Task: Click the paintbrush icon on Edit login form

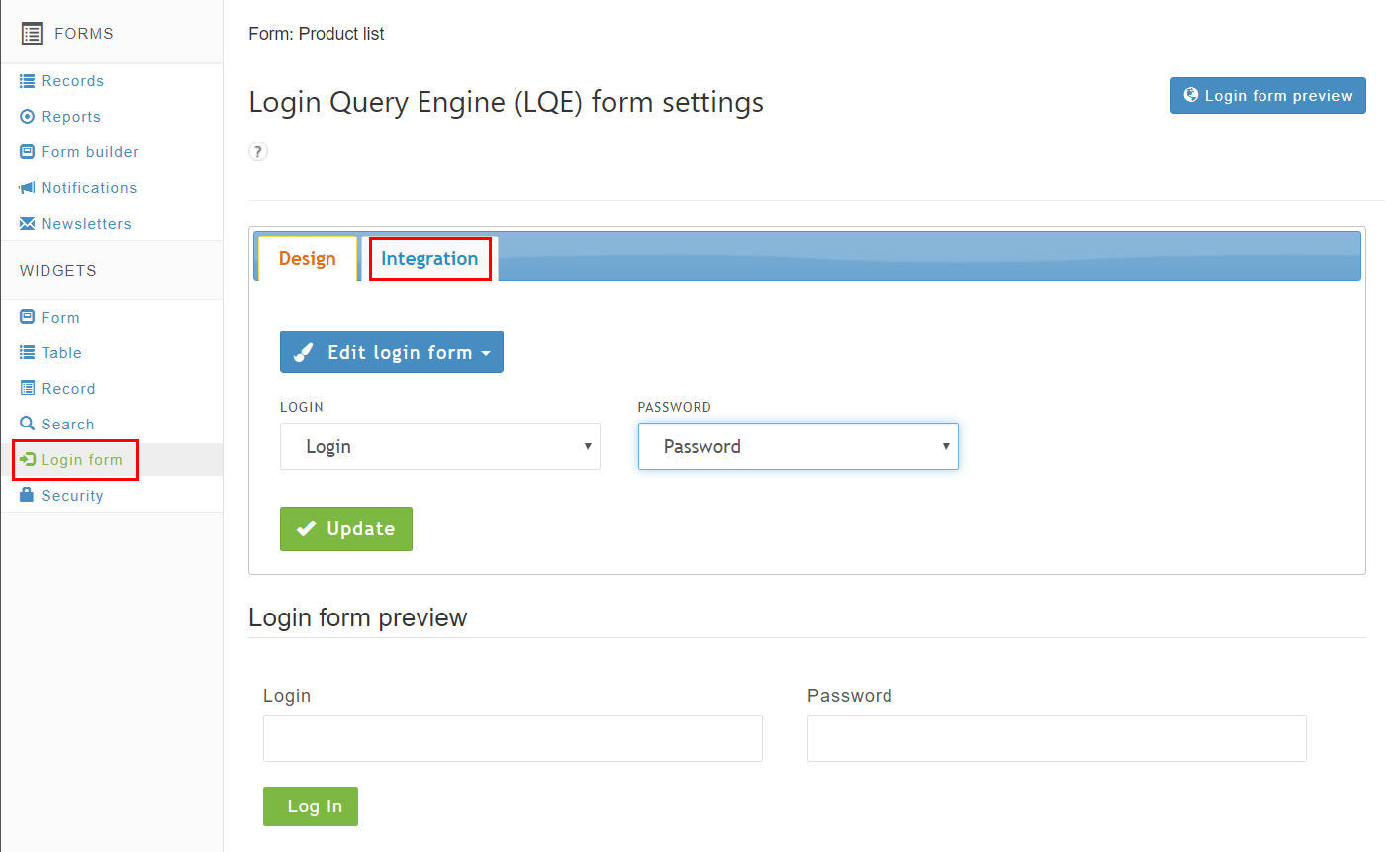Action: pyautogui.click(x=304, y=352)
